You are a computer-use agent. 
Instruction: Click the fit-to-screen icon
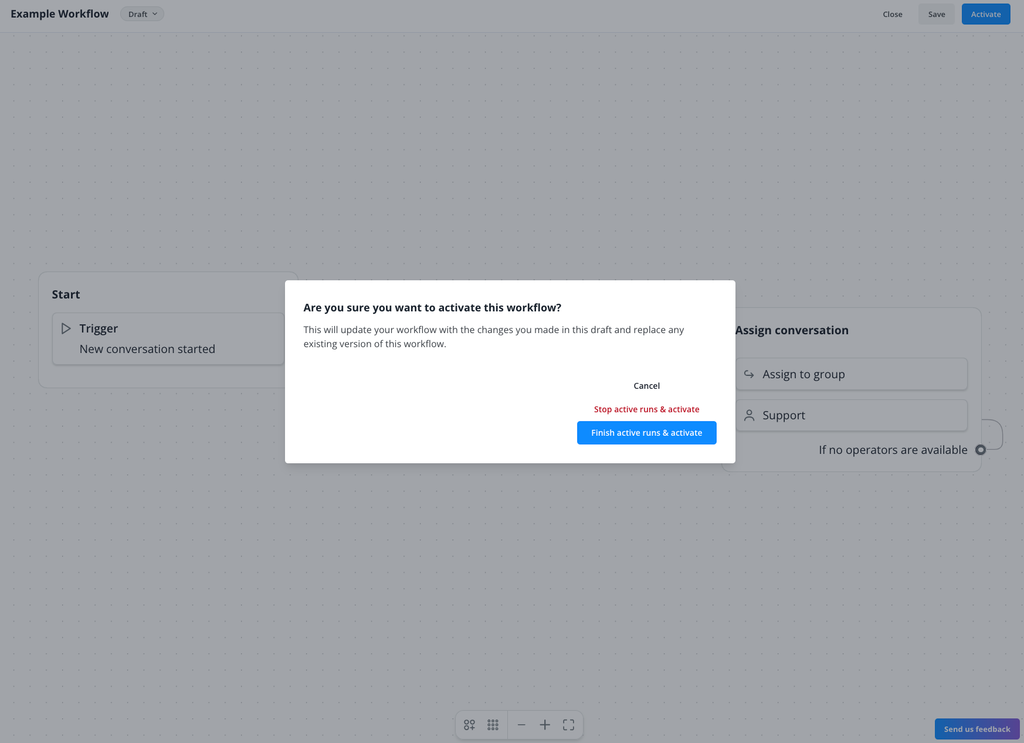point(569,725)
